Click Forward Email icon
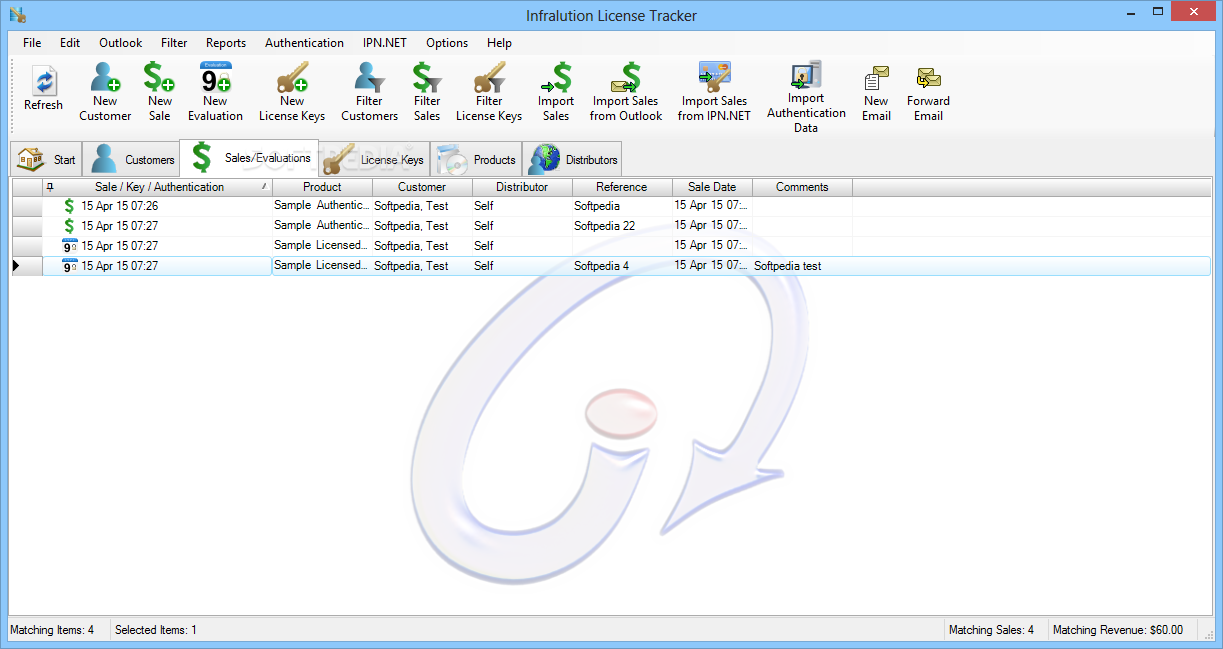Image resolution: width=1223 pixels, height=649 pixels. (x=928, y=92)
